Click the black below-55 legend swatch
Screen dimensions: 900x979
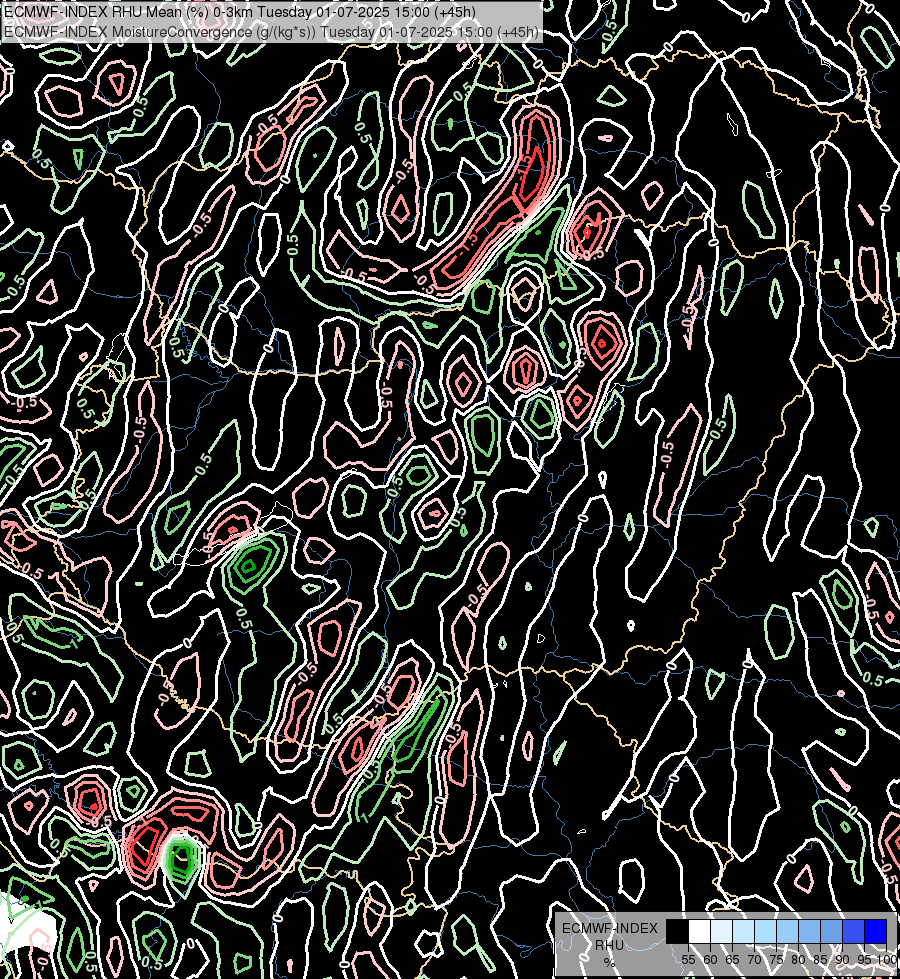click(678, 931)
